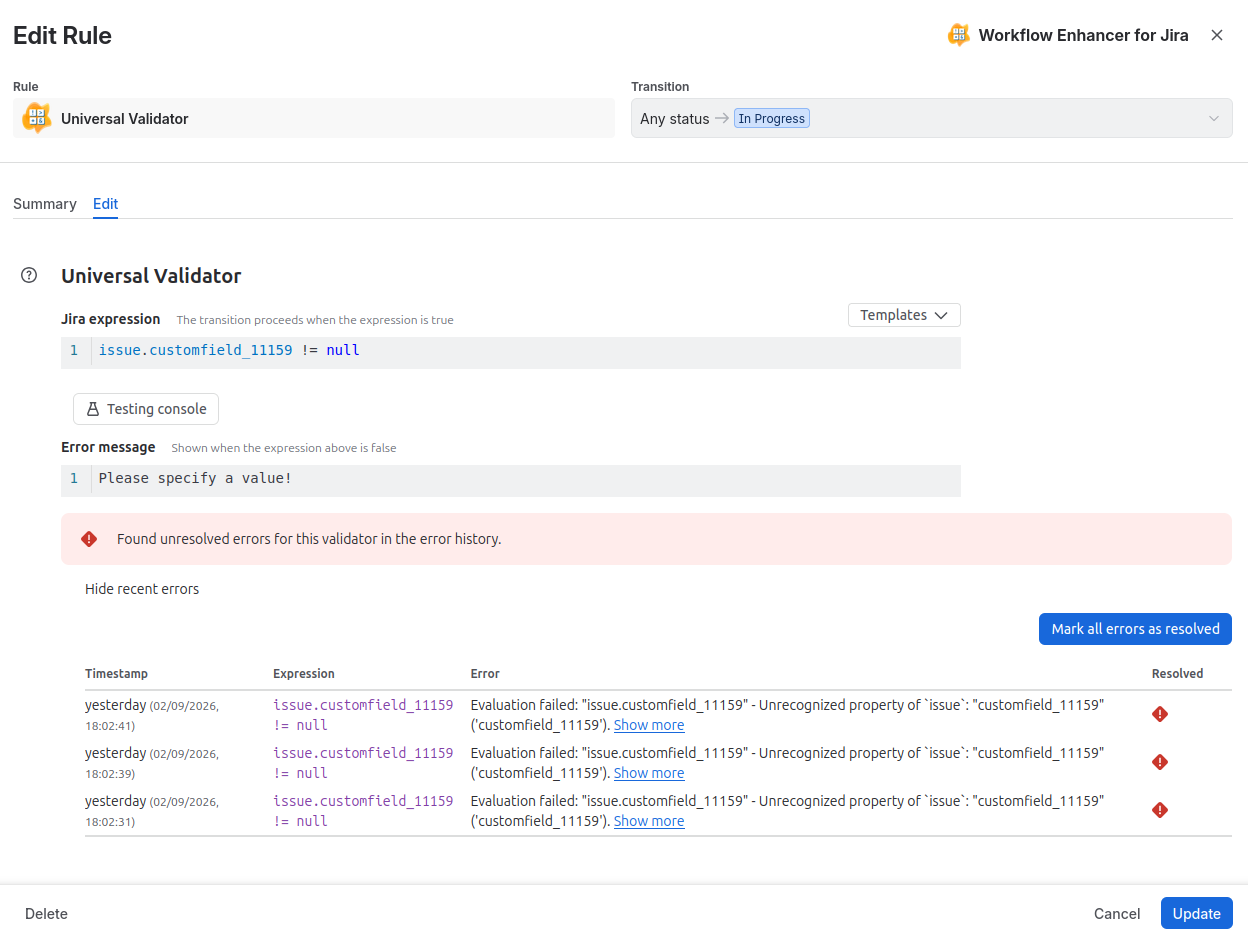Click the Workflow Enhancer for Jira logo
This screenshot has height=935, width=1248.
pyautogui.click(x=959, y=35)
